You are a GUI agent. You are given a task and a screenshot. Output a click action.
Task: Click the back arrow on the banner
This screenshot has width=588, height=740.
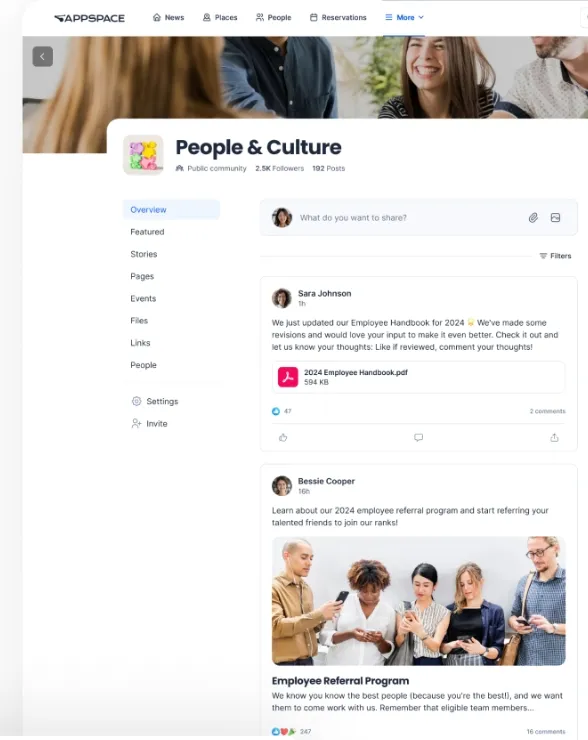[42, 57]
